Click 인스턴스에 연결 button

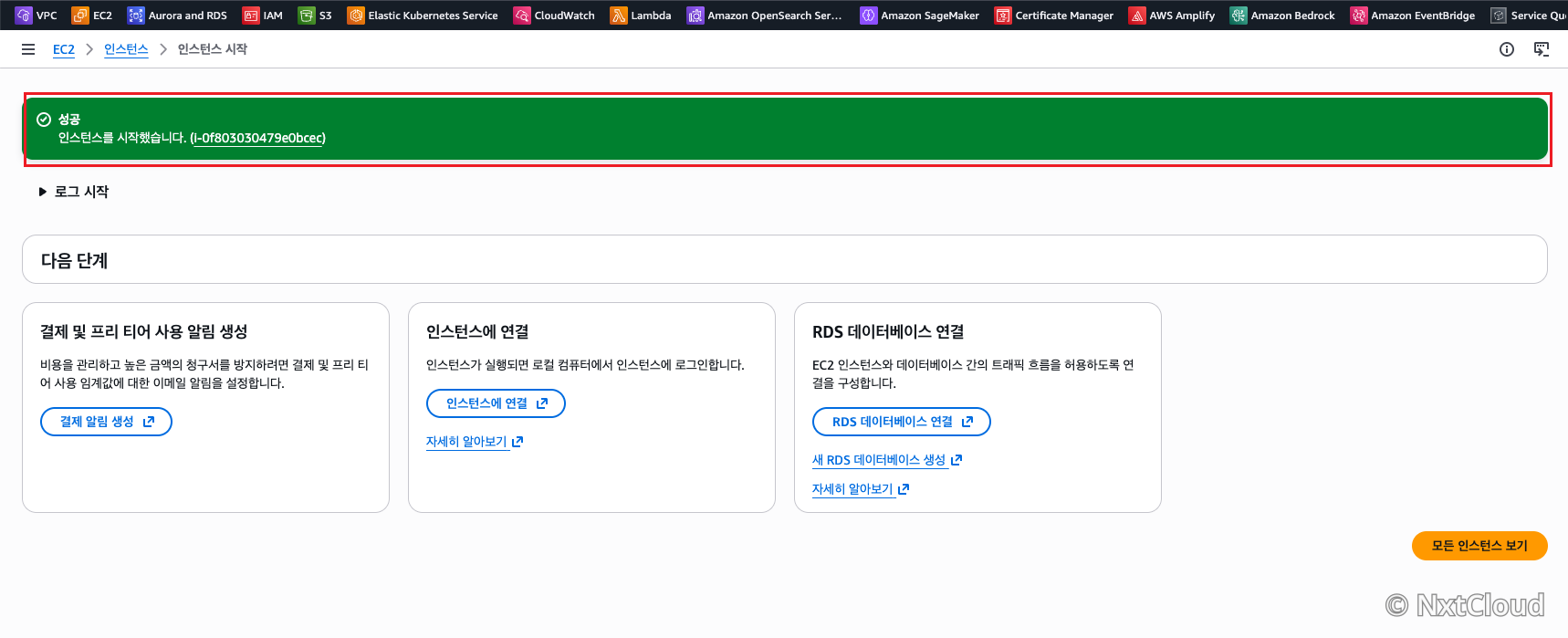point(496,403)
